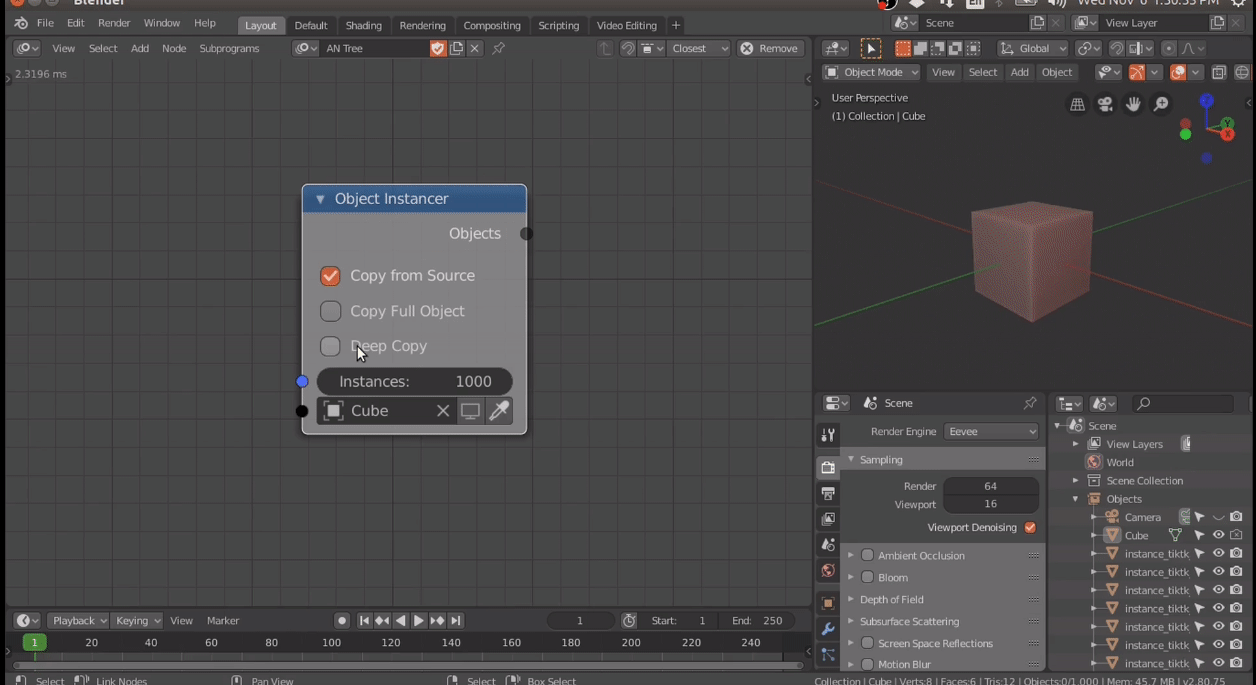Open the View Layer properties icon
Image resolution: width=1256 pixels, height=685 pixels.
(828, 519)
